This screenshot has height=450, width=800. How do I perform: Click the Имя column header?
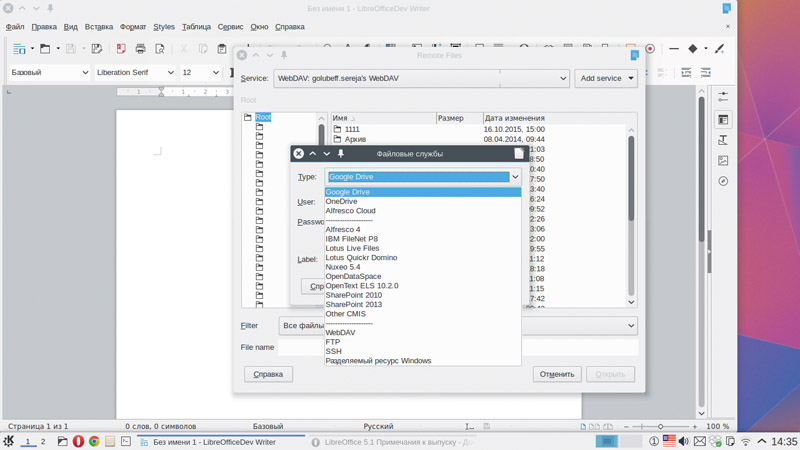[383, 118]
